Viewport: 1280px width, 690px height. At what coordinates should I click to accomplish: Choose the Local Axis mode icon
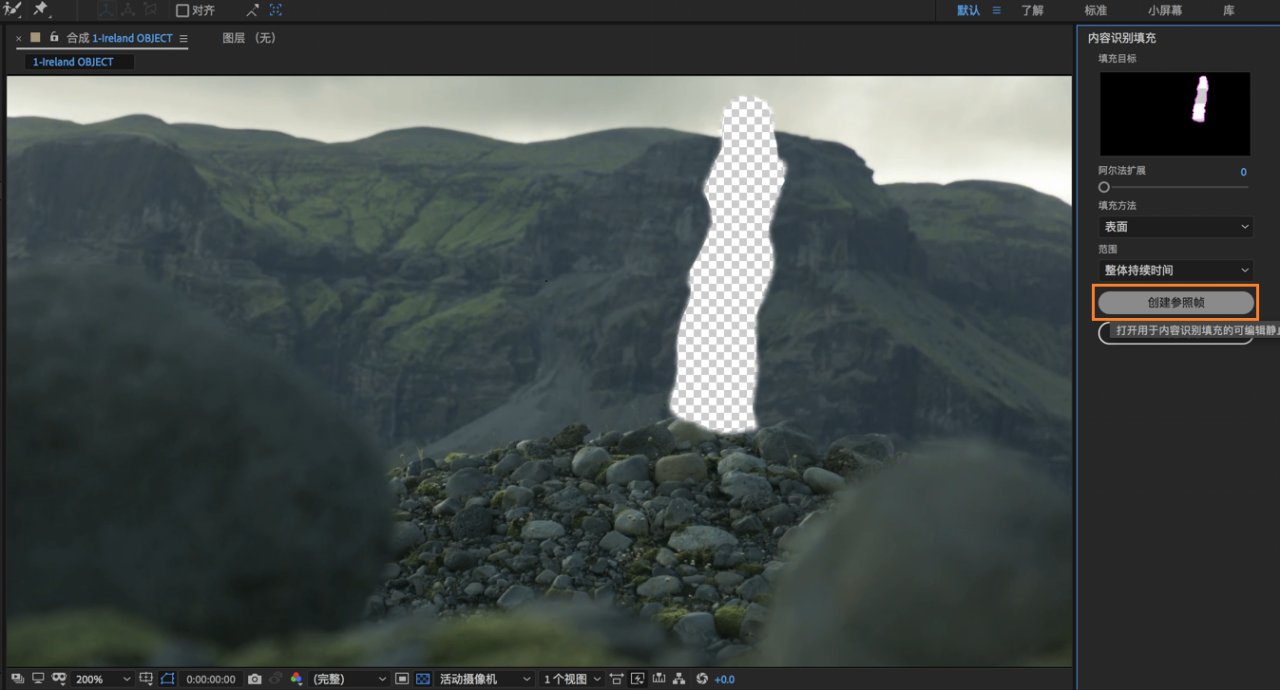(105, 10)
